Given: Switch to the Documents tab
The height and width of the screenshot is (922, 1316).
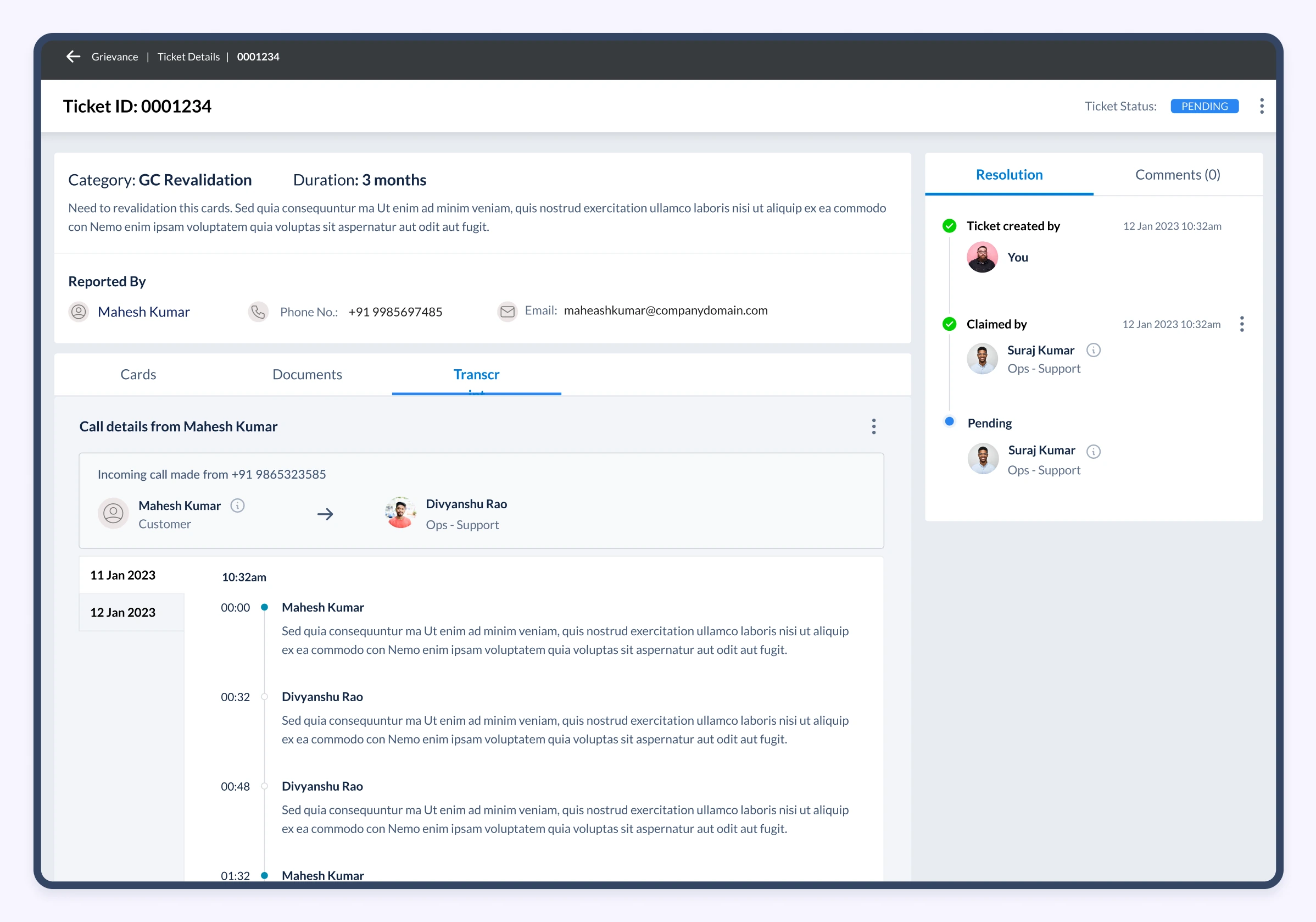Looking at the screenshot, I should click(x=307, y=374).
